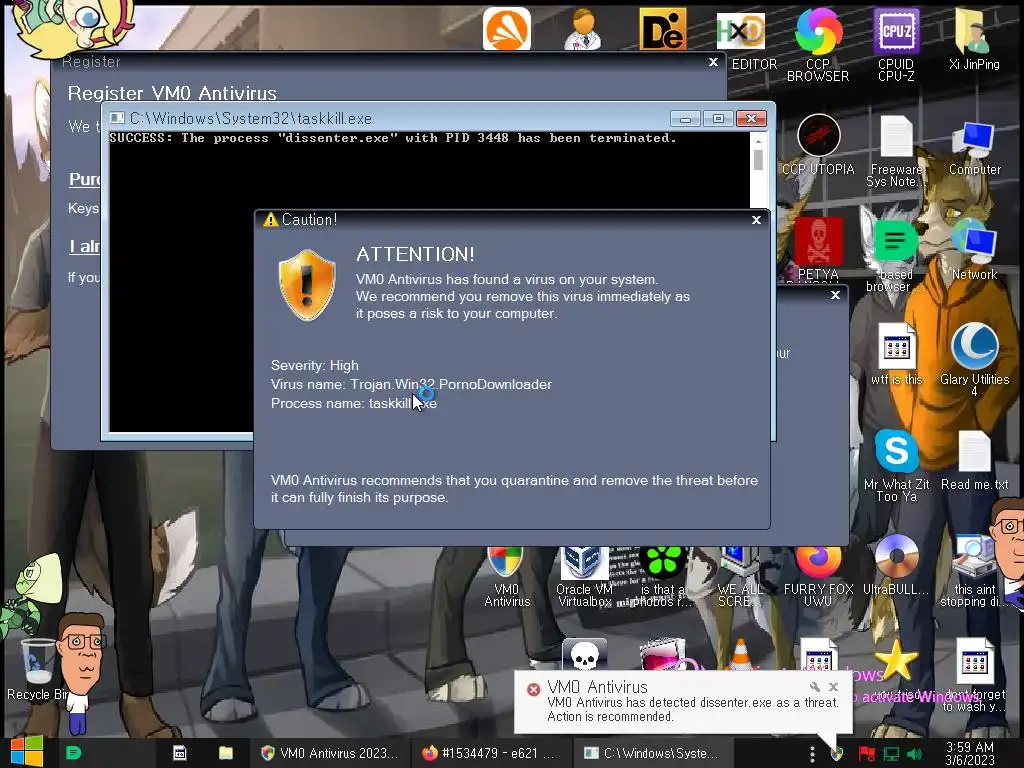Select the doctor figure desktop icon
Viewport: 1024px width, 768px height.
(583, 29)
